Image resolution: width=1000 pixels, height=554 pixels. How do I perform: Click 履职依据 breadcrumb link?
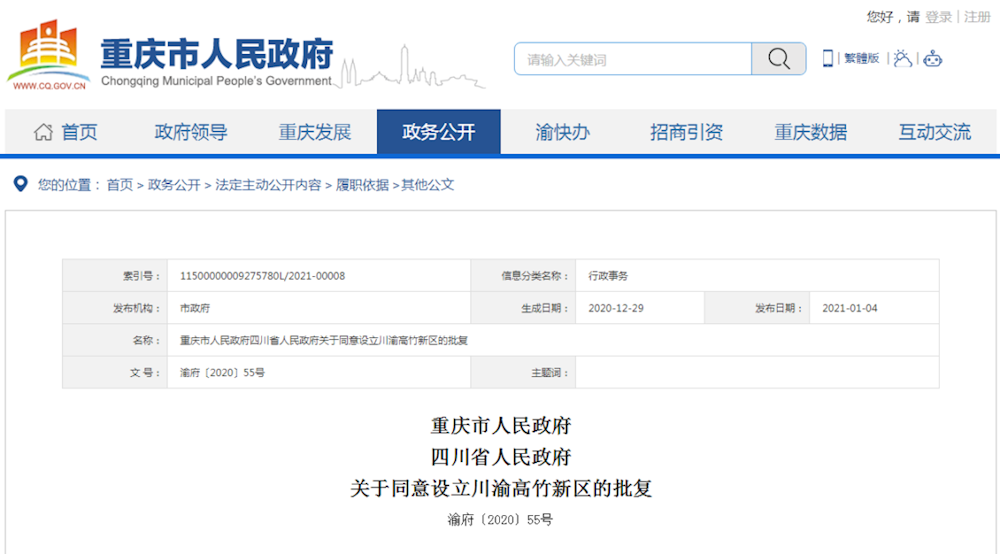click(362, 185)
